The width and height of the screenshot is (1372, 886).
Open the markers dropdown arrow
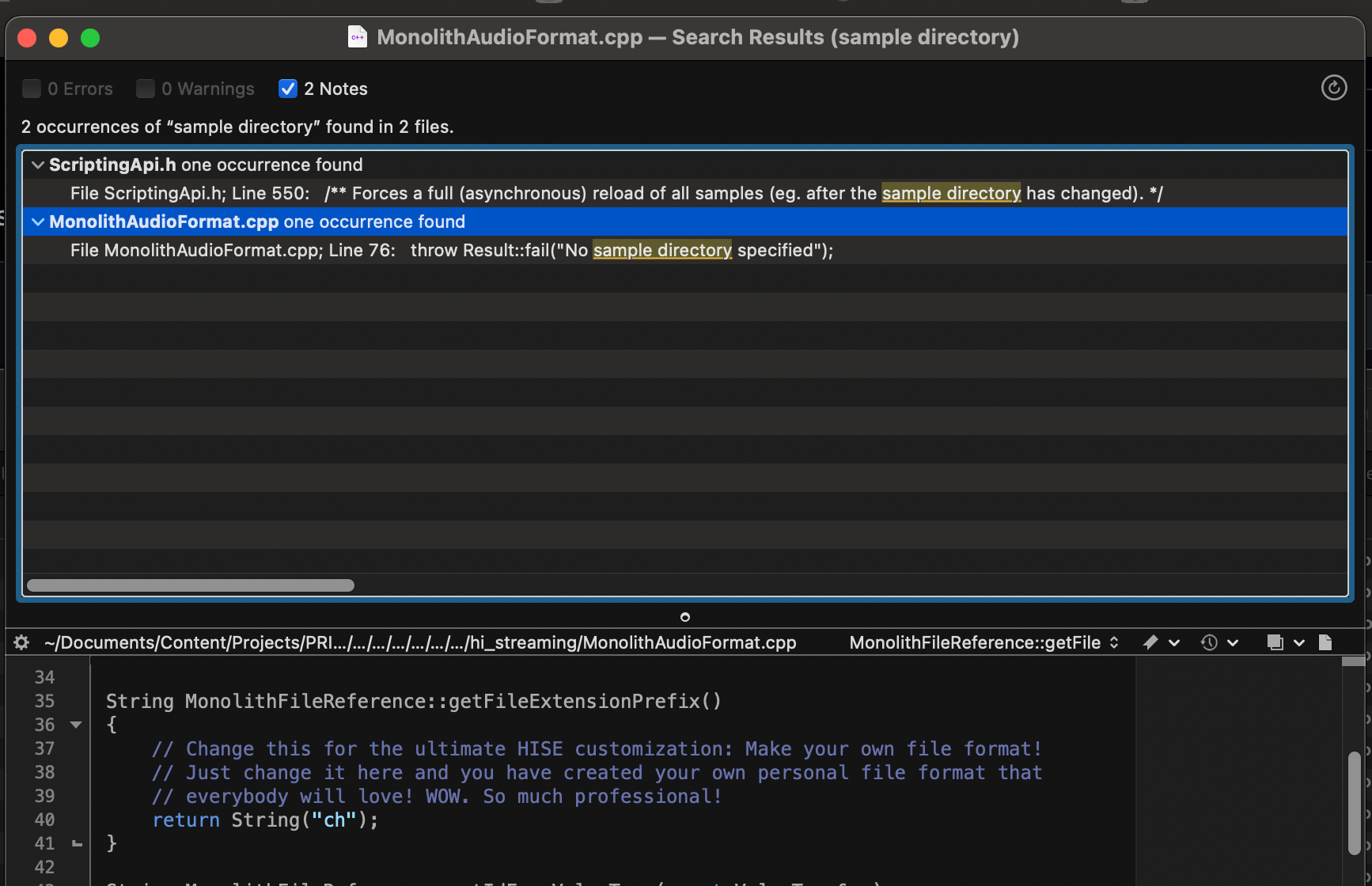tap(1174, 643)
